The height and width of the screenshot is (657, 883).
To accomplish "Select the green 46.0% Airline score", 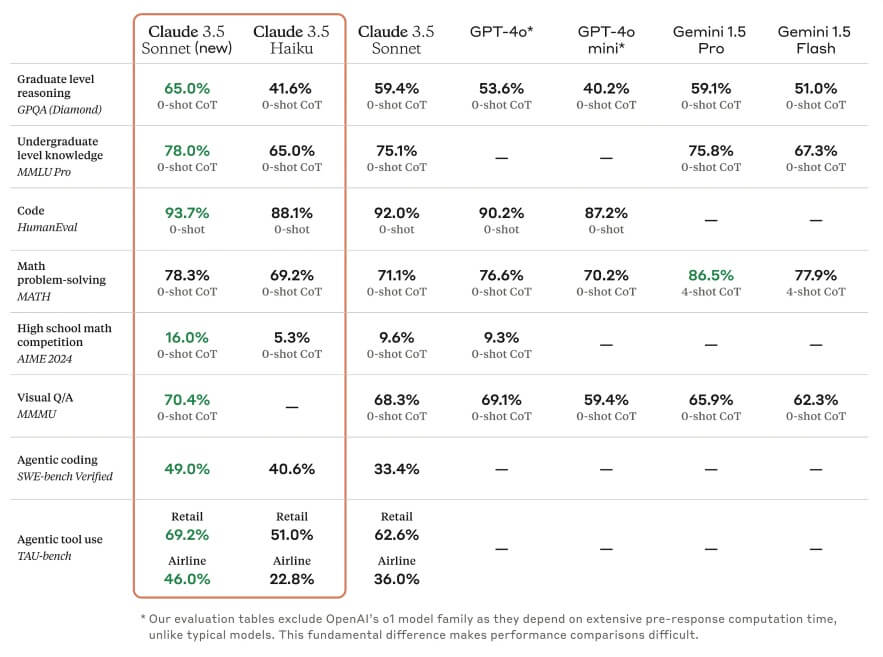I will pyautogui.click(x=187, y=578).
